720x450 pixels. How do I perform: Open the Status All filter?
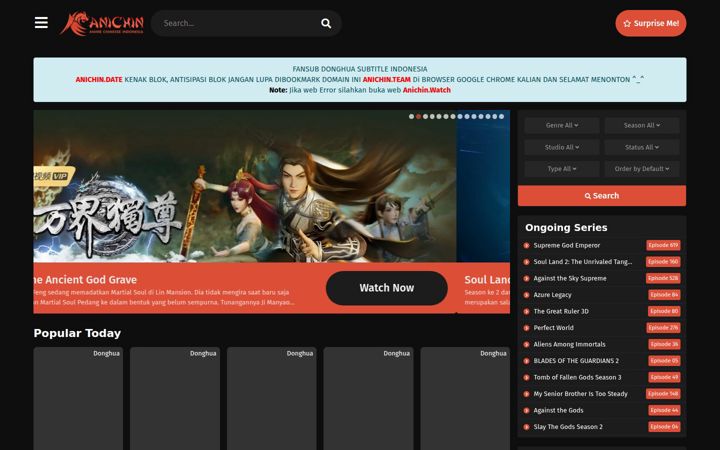pyautogui.click(x=642, y=147)
